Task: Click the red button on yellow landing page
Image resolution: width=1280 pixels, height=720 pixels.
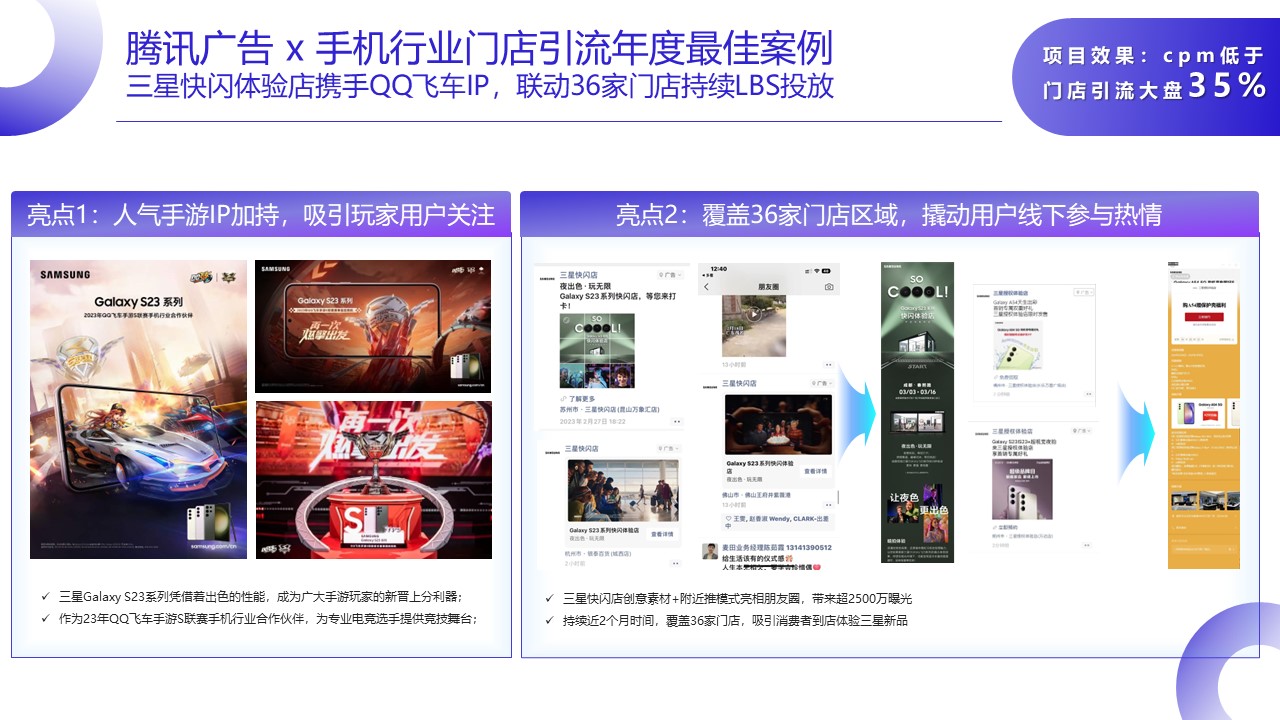Action: click(x=1203, y=315)
